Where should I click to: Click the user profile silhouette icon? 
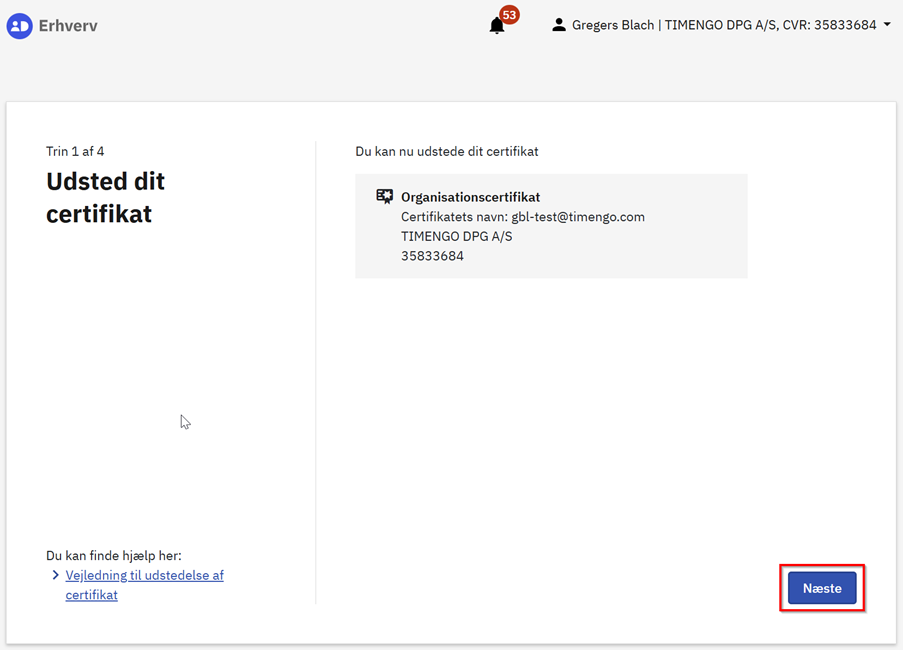point(559,25)
